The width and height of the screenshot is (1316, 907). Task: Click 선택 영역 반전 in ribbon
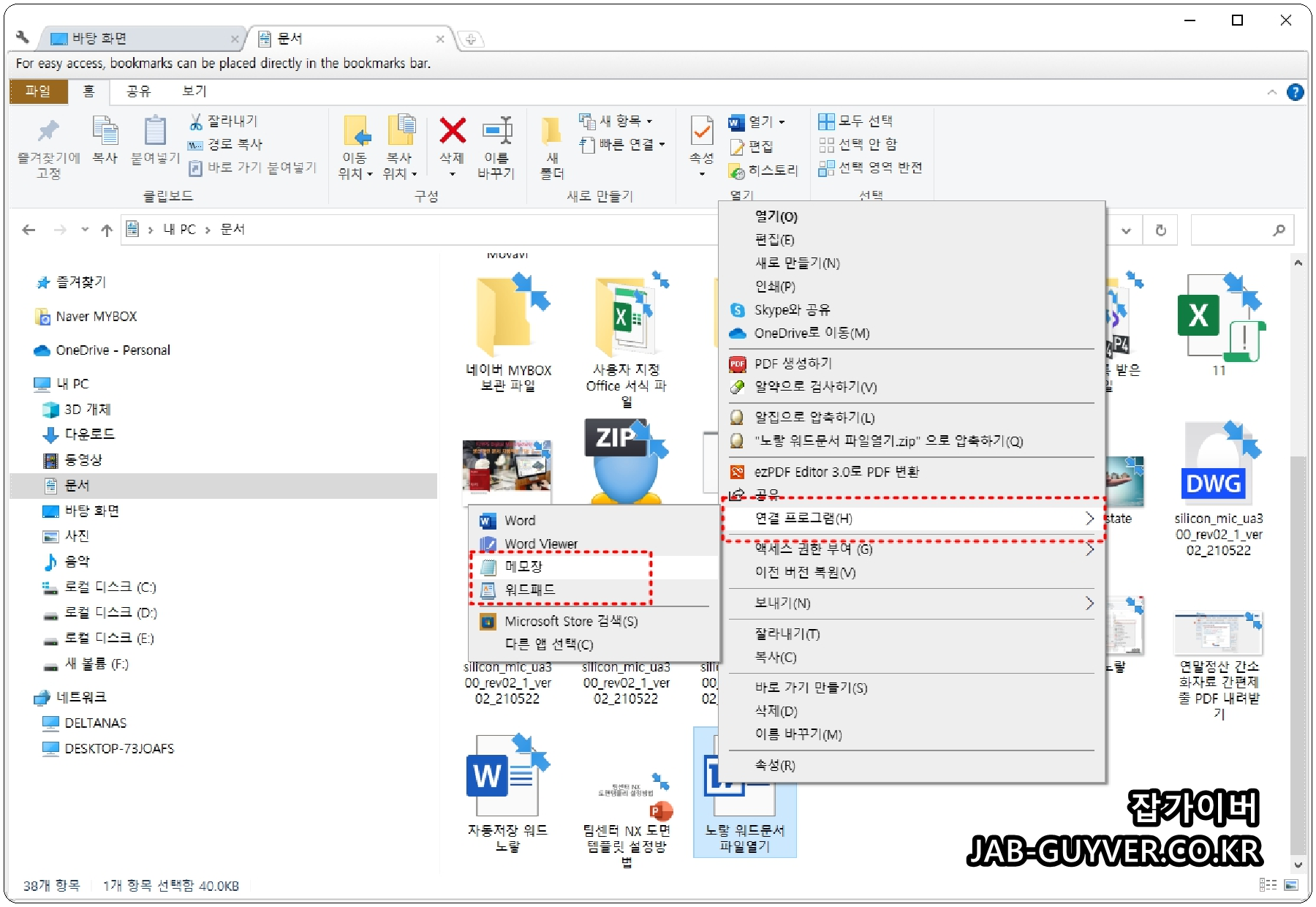pyautogui.click(x=870, y=168)
